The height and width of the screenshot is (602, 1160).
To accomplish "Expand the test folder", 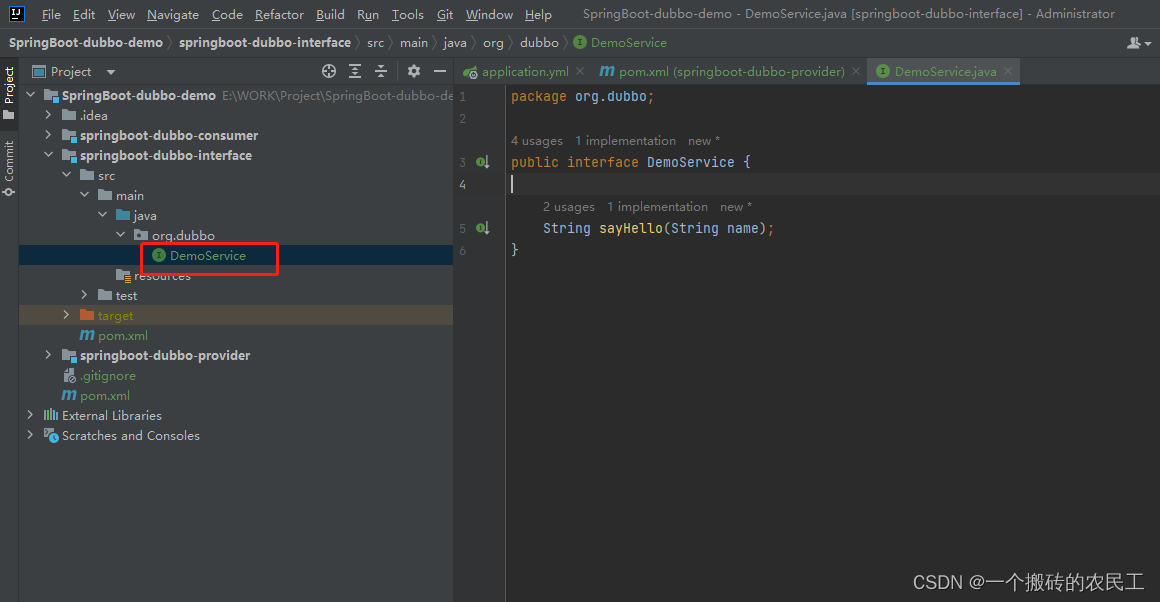I will click(84, 294).
